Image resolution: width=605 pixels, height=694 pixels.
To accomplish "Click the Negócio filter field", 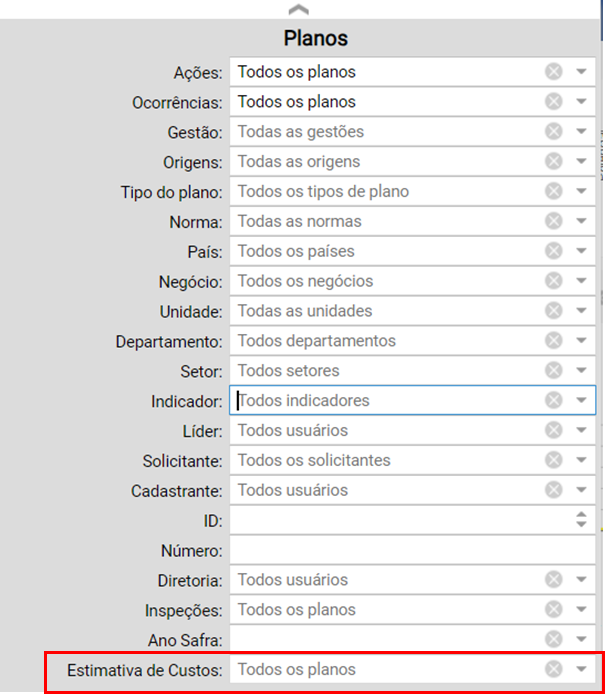I will [x=412, y=281].
